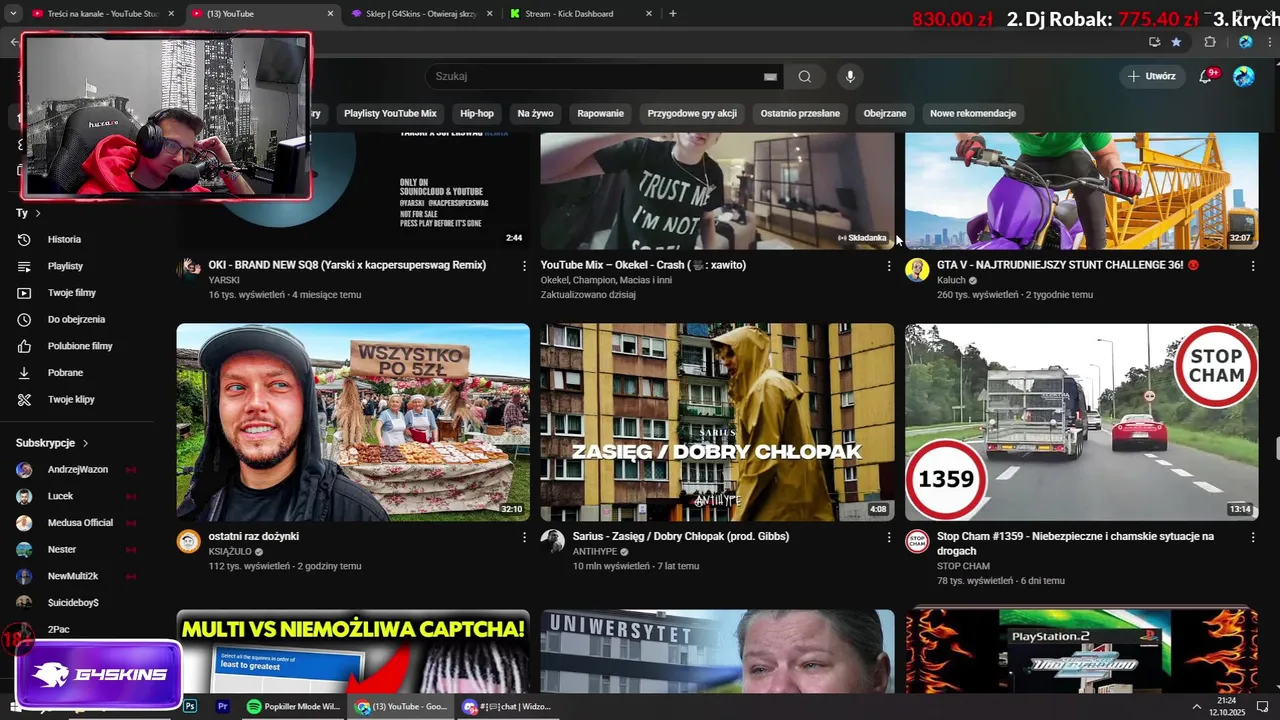The image size is (1280, 720).
Task: Expand the Ty section chevron
Action: [38, 213]
